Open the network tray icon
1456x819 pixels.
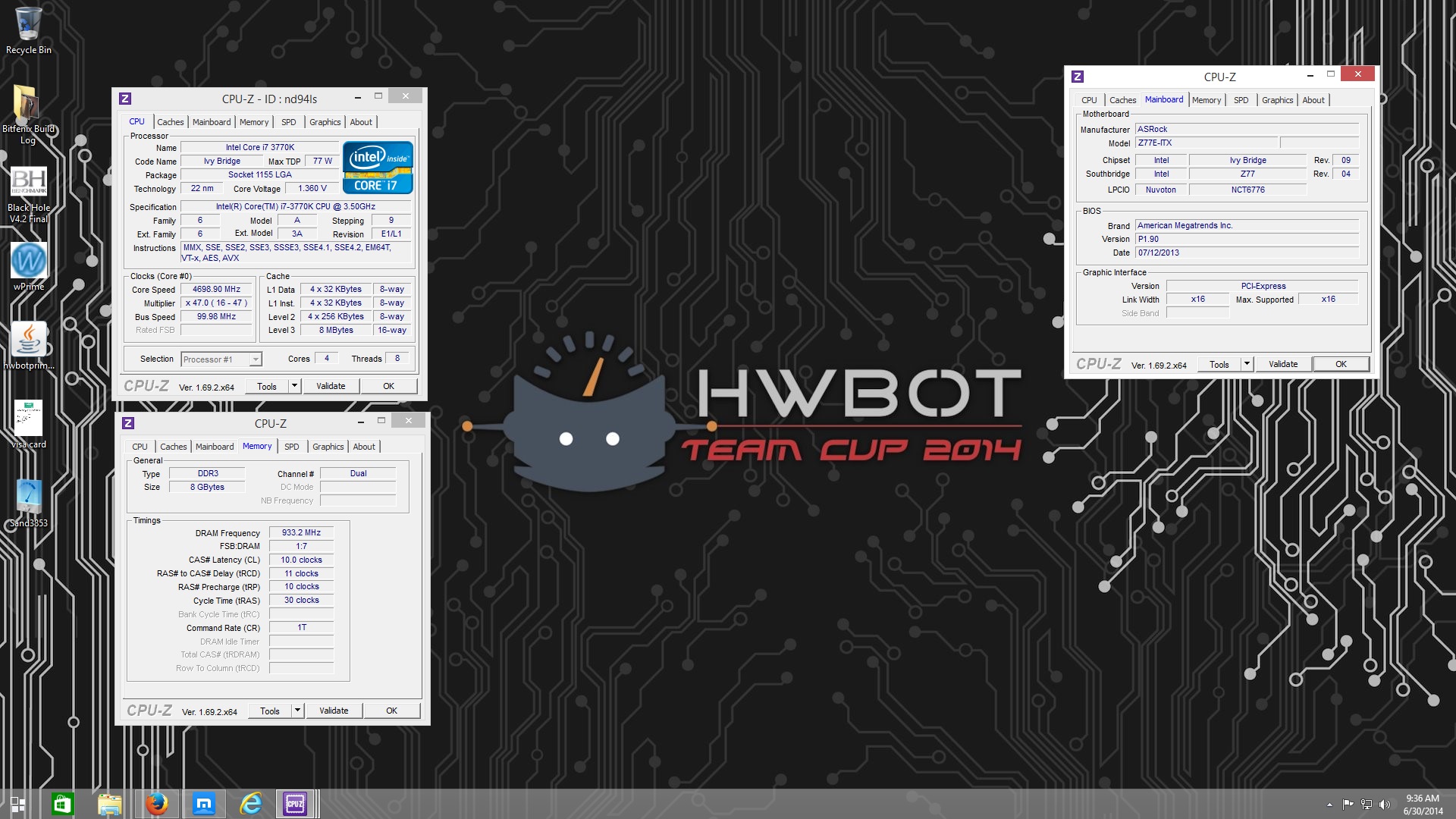pyautogui.click(x=1367, y=805)
